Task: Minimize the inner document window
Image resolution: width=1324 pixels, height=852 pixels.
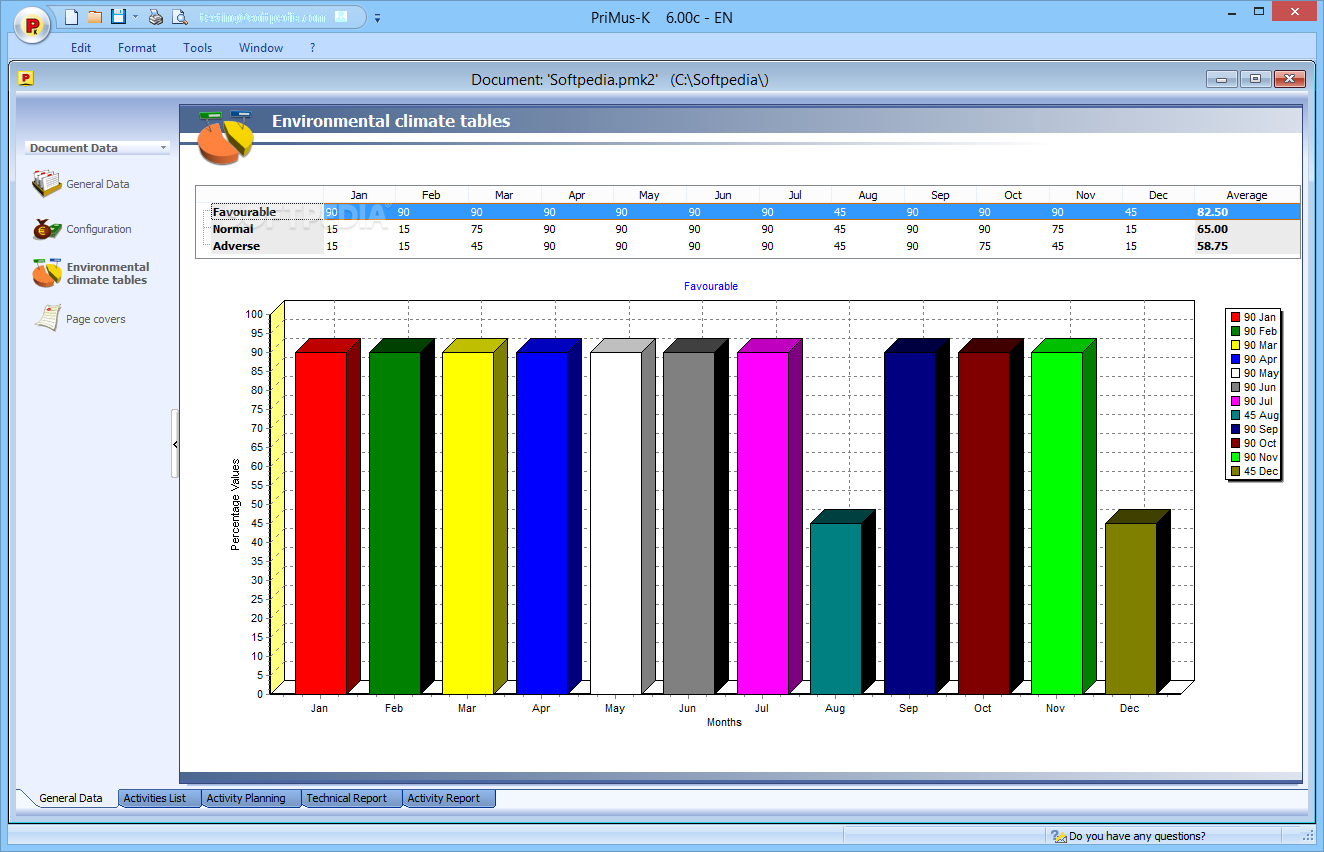Action: 1222,79
